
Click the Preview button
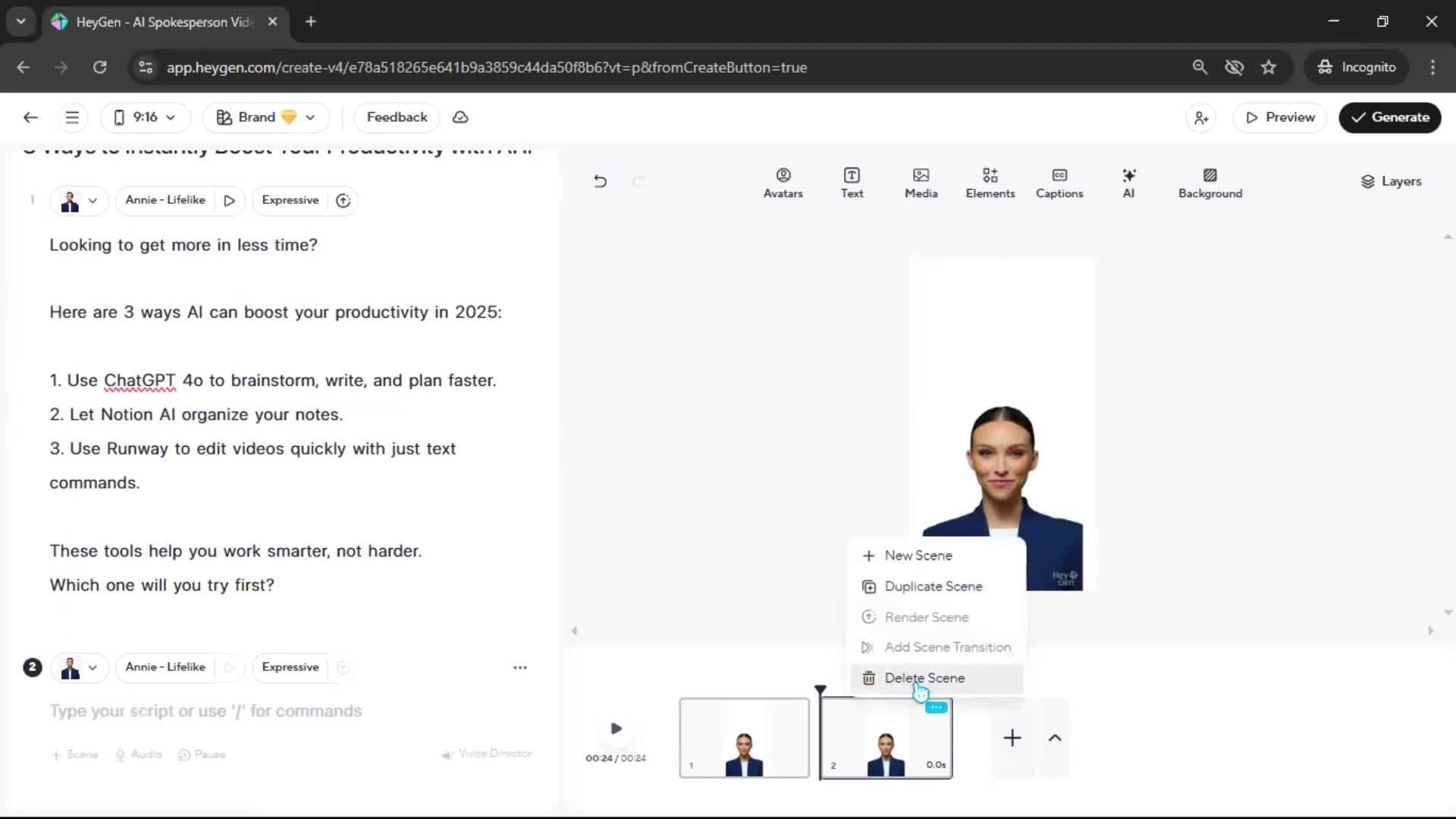tap(1279, 118)
